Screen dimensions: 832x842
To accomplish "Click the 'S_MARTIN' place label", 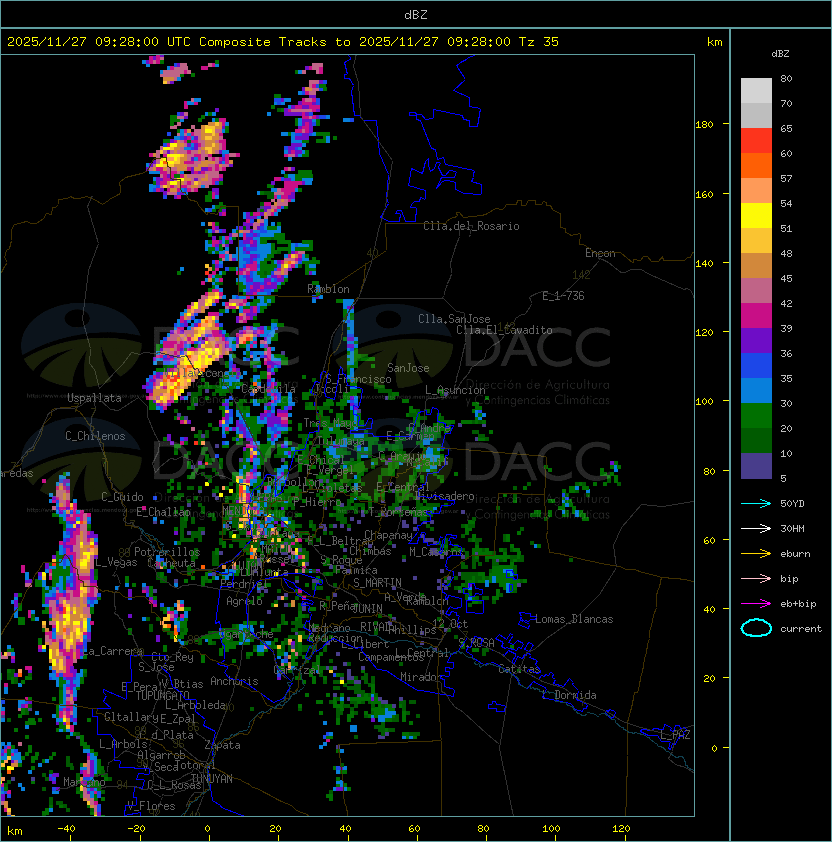I will point(378,583).
